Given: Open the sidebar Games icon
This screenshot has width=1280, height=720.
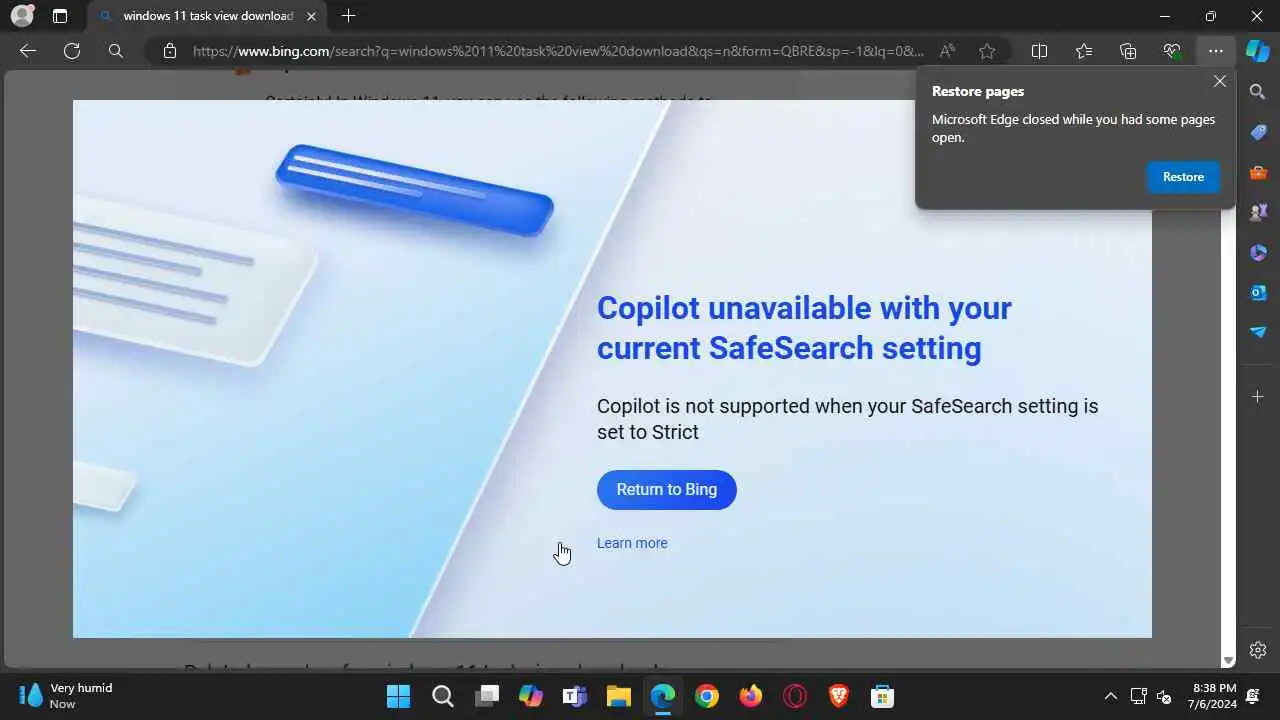Looking at the screenshot, I should (x=1258, y=212).
